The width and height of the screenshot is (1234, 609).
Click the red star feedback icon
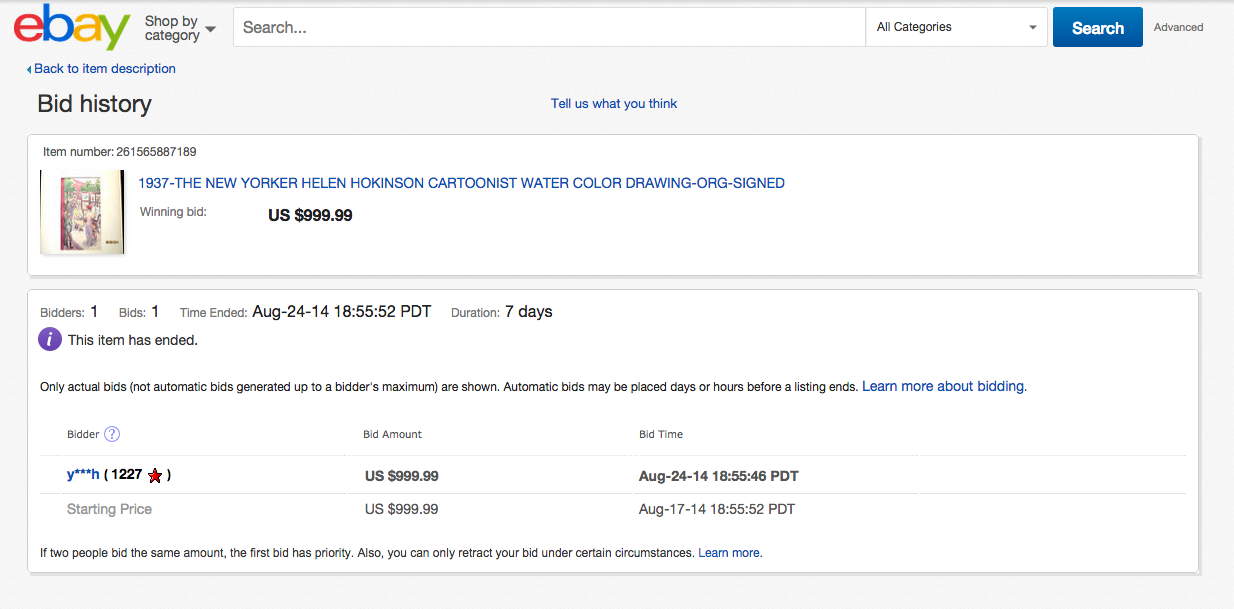click(155, 476)
